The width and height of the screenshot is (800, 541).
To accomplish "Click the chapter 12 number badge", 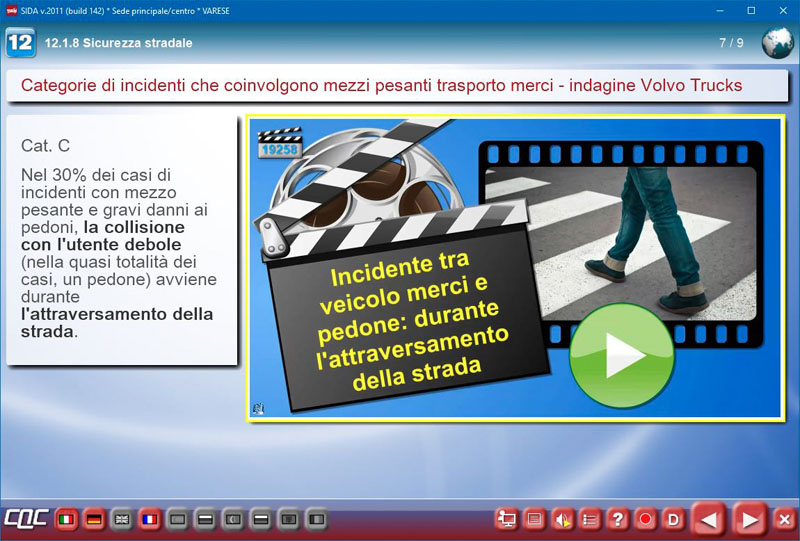I will point(20,43).
